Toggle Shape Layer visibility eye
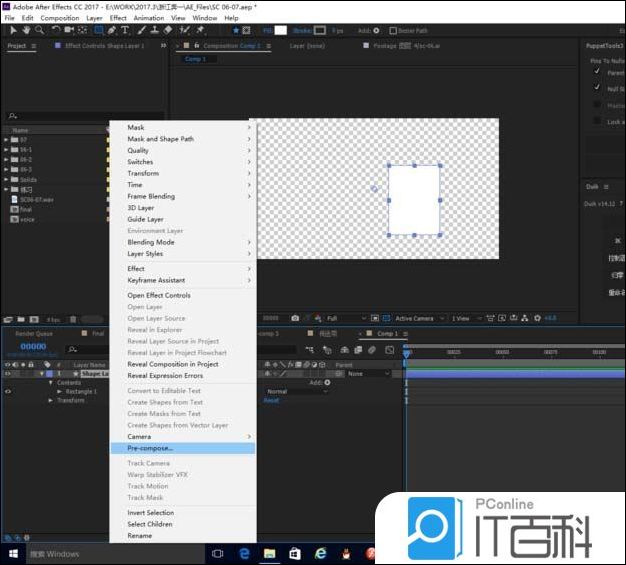The height and width of the screenshot is (565, 626). tap(8, 374)
